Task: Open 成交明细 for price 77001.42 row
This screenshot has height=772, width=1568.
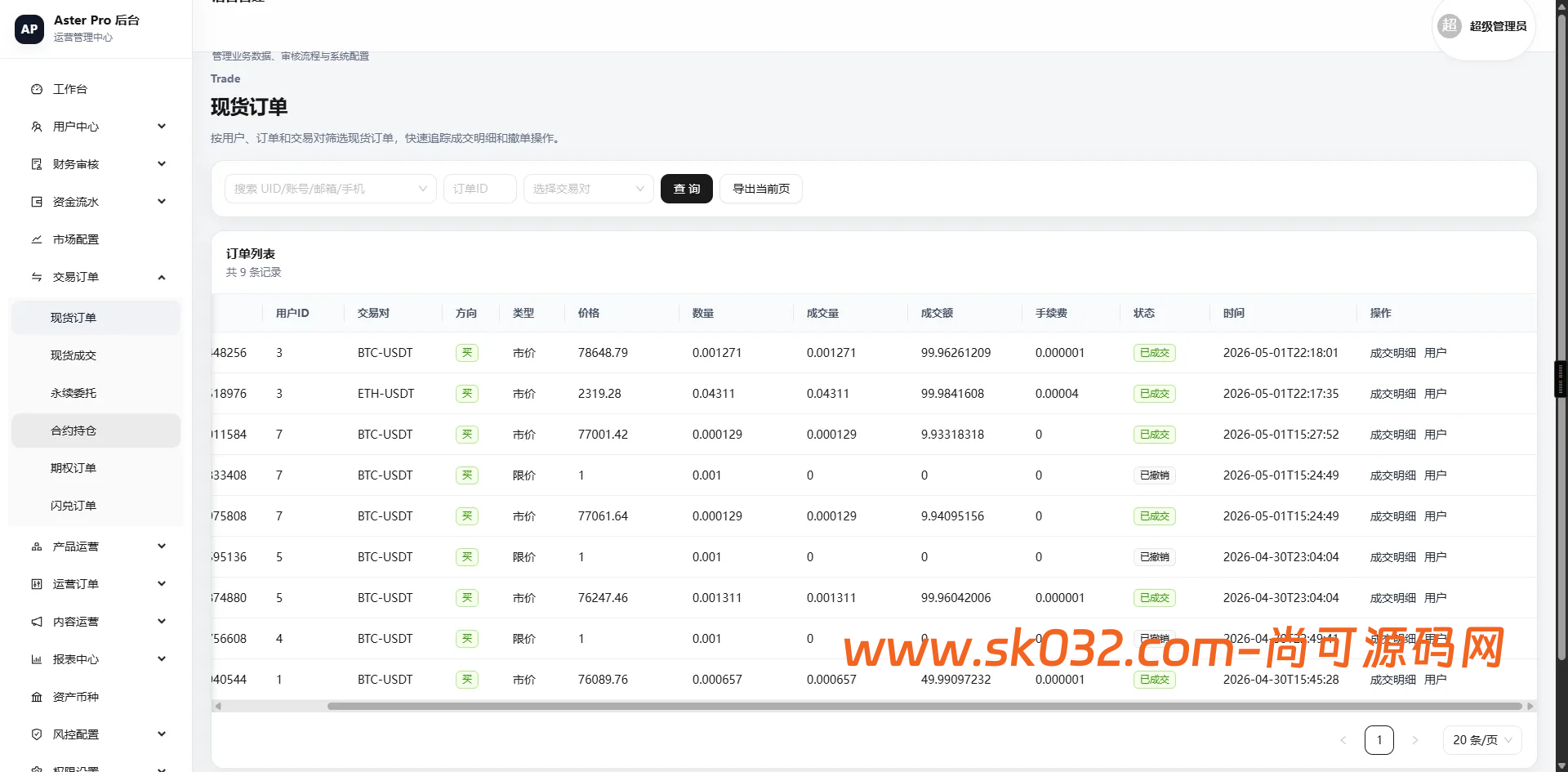Action: coord(1392,435)
